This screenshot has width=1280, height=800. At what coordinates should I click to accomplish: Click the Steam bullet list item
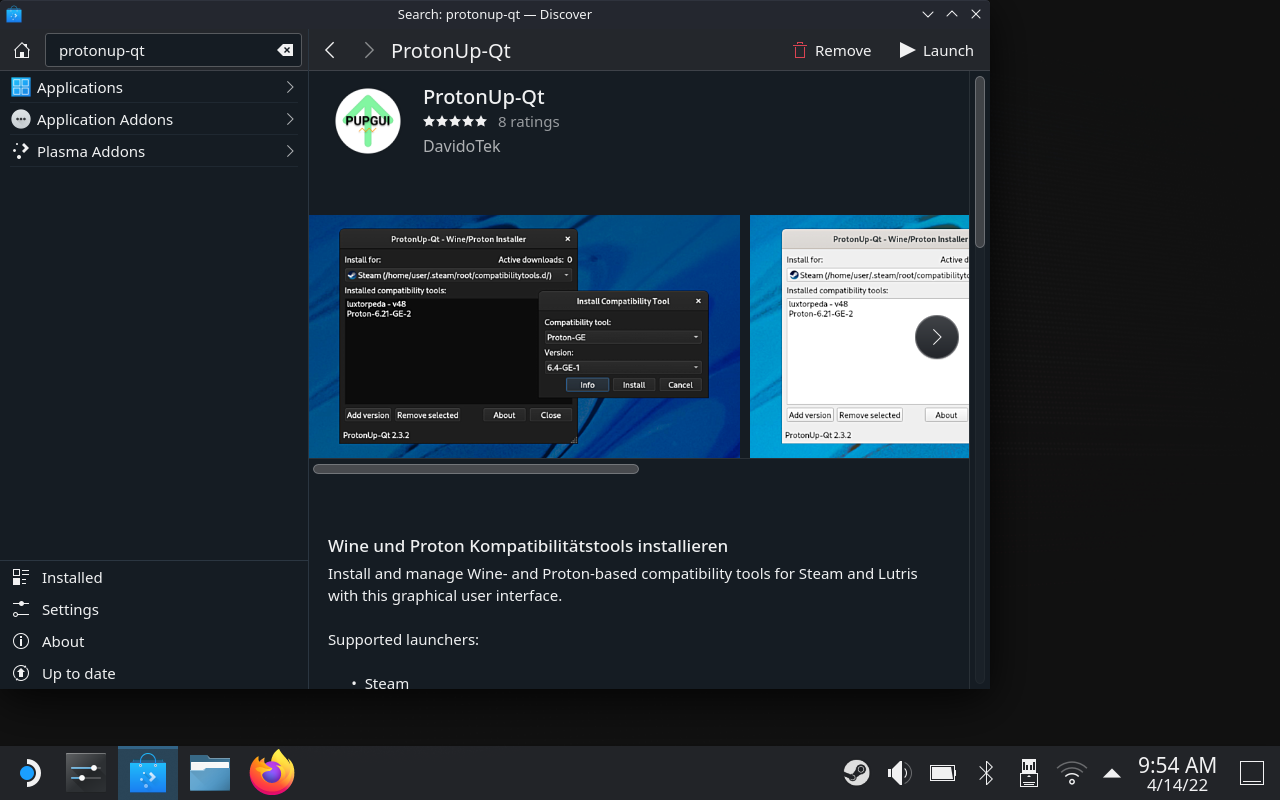click(387, 683)
